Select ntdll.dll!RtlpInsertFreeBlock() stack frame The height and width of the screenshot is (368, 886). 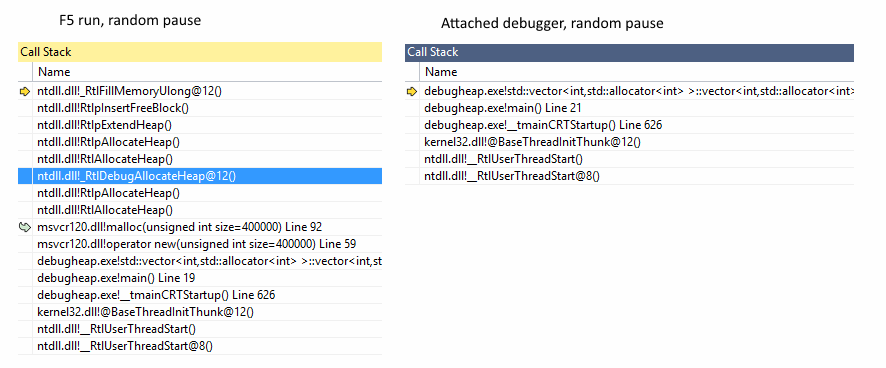click(200, 108)
